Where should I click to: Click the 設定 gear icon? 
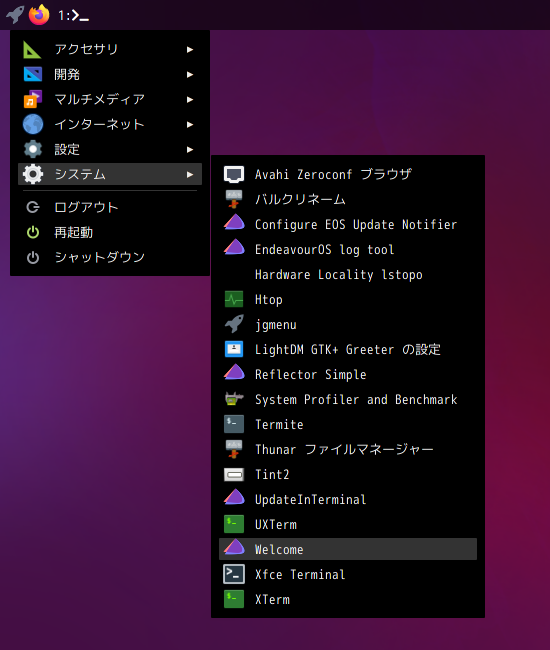[32, 149]
